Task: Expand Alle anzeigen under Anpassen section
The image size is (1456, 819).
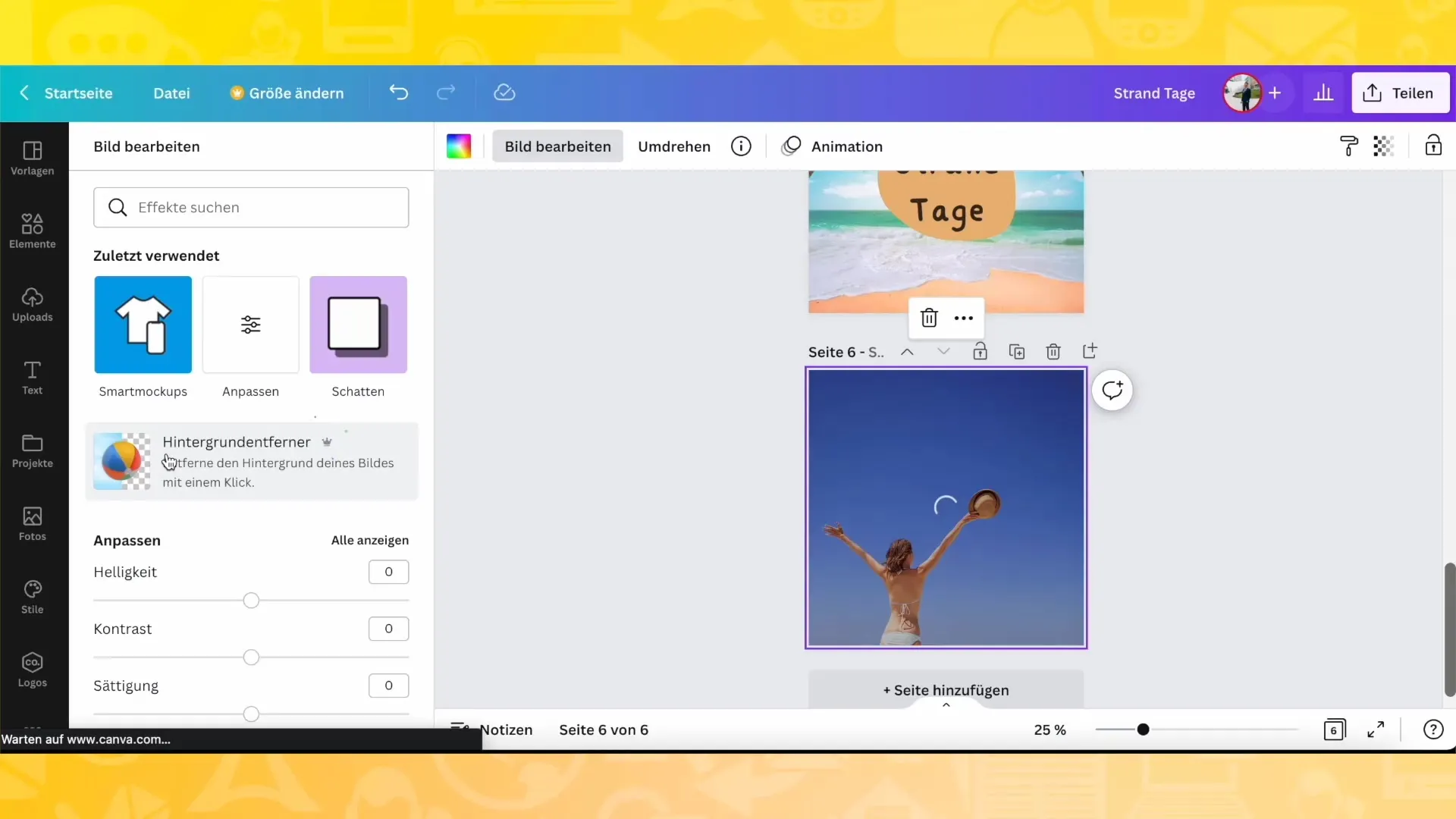Action: click(370, 540)
